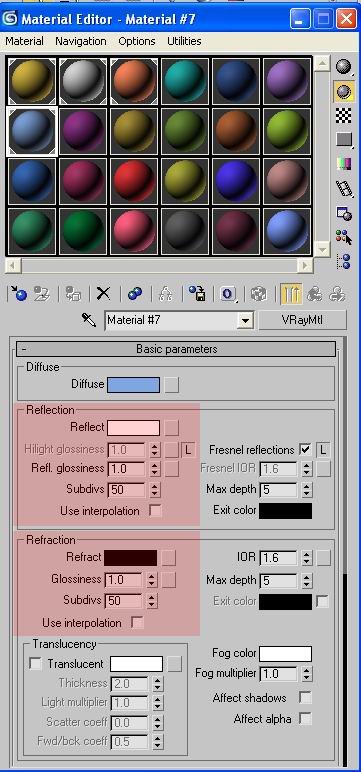Viewport: 361px width, 772px height.
Task: Click Put Material to Scene icon
Action: point(43,294)
